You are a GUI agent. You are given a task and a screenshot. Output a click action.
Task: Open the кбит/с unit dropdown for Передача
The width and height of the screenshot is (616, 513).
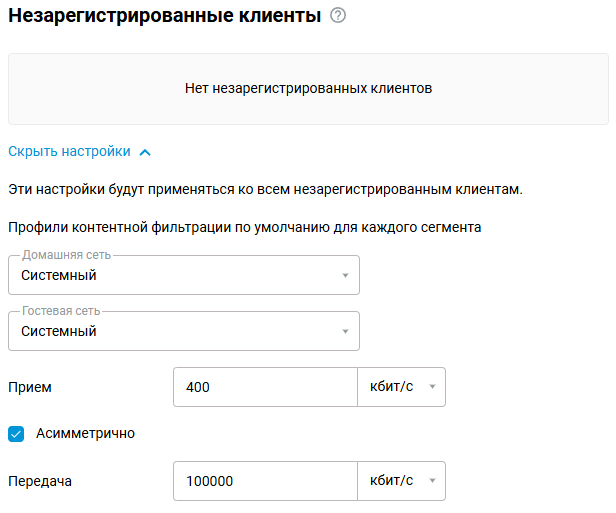coord(400,481)
